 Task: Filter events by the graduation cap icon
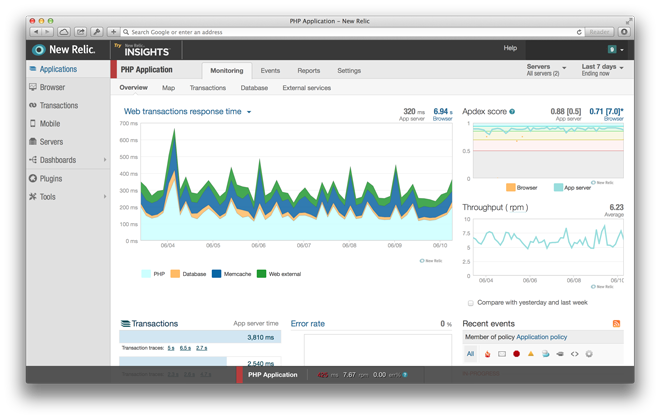560,354
